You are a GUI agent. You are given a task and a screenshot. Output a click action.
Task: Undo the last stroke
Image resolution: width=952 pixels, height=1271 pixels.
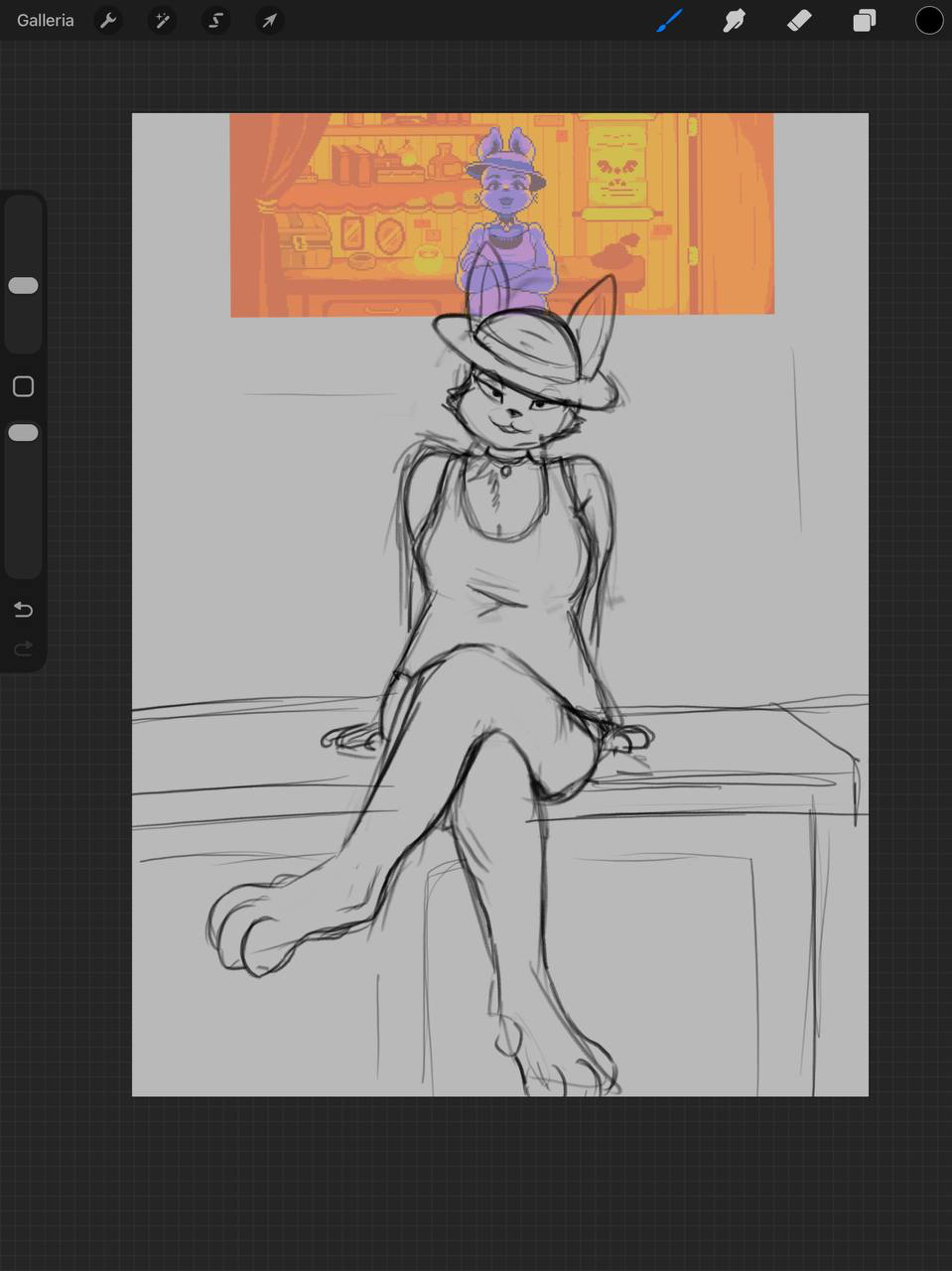(23, 609)
